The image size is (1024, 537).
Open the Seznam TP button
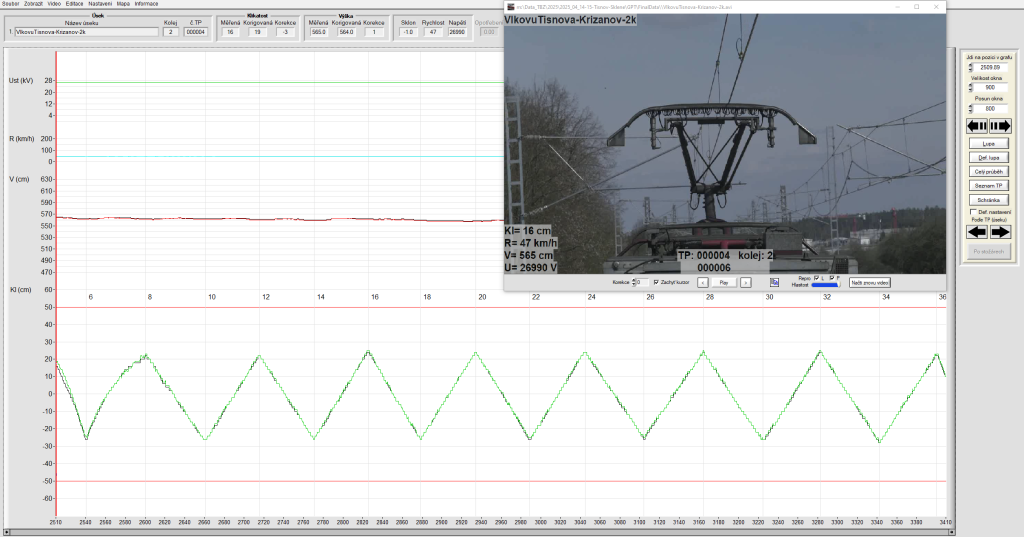click(989, 186)
